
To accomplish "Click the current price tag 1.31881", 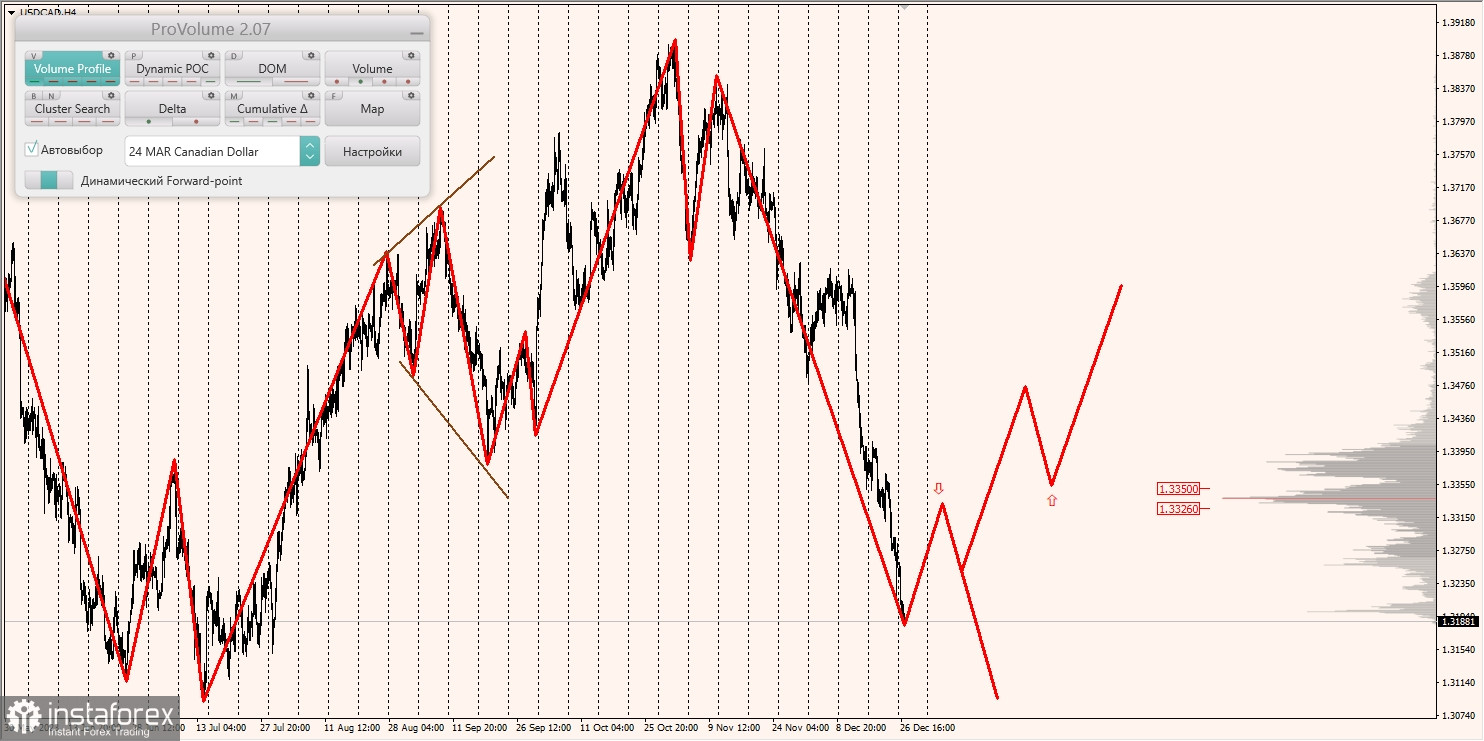I will pos(1459,621).
